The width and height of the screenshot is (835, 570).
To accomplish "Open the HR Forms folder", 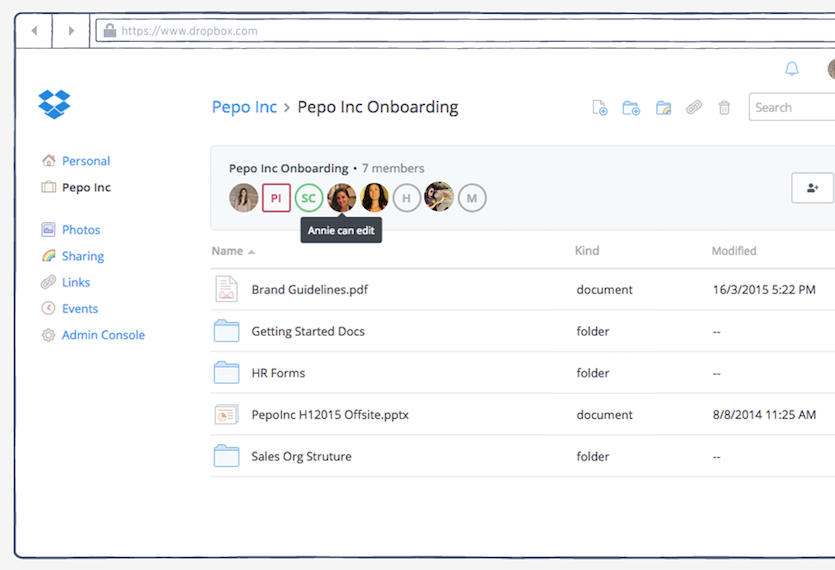I will pos(278,373).
